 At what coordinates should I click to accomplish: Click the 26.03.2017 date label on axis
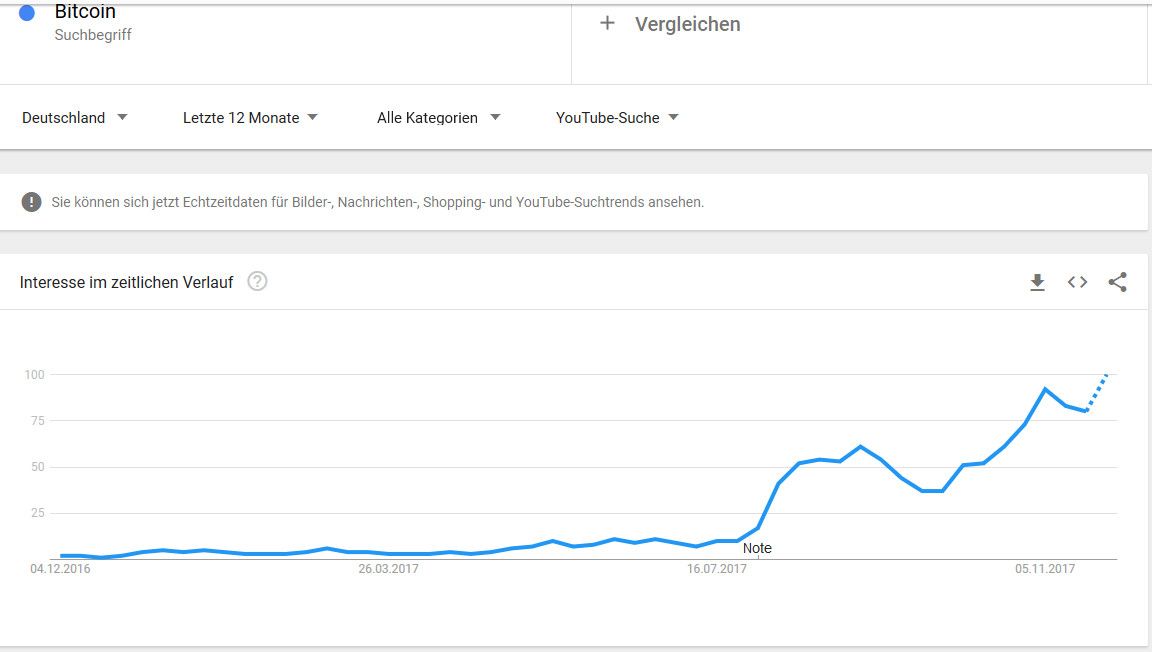click(389, 569)
